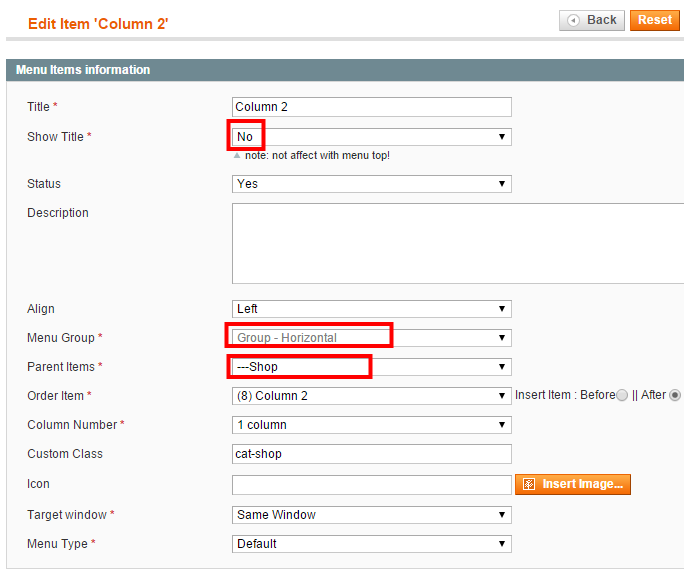Viewport: 684px width, 578px height.
Task: Click the Reset button
Action: click(x=655, y=20)
